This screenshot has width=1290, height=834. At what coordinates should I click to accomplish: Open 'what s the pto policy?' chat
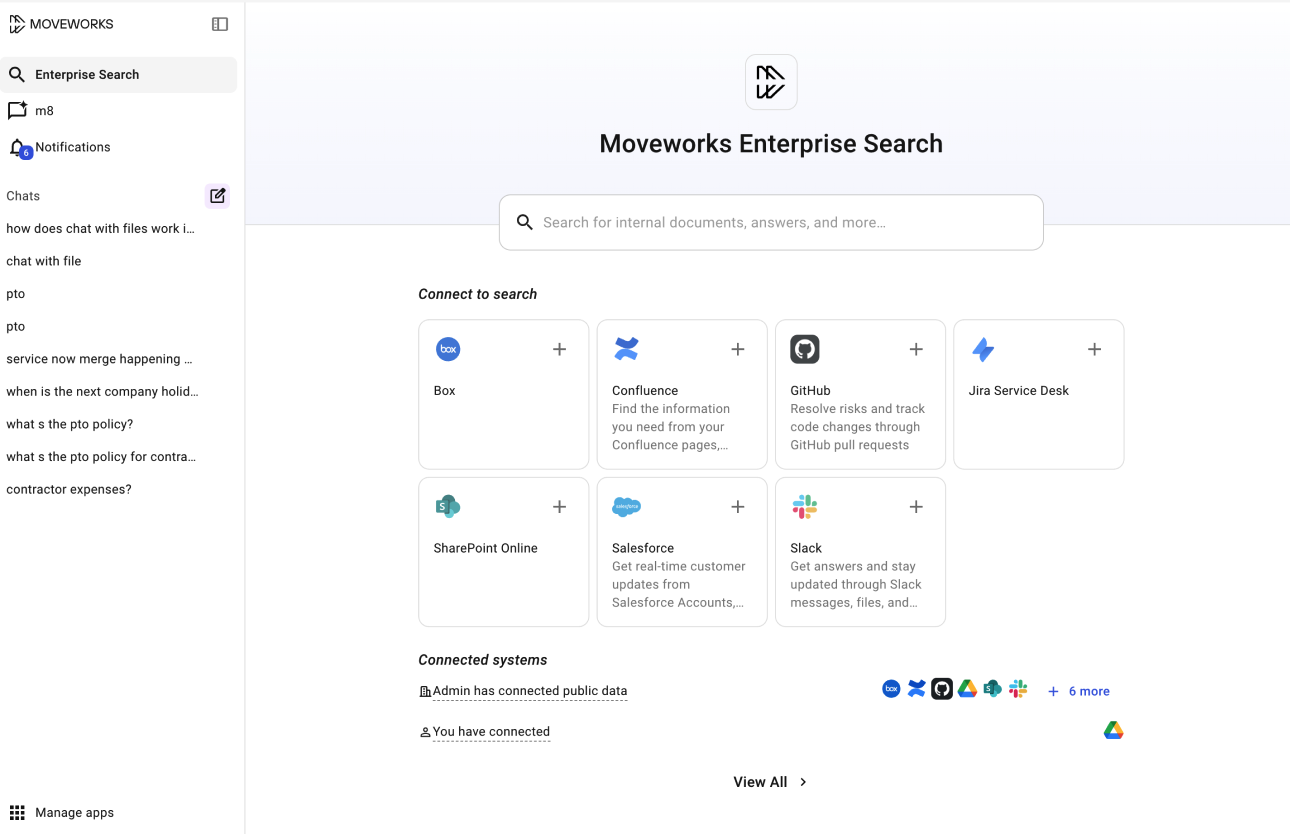70,424
